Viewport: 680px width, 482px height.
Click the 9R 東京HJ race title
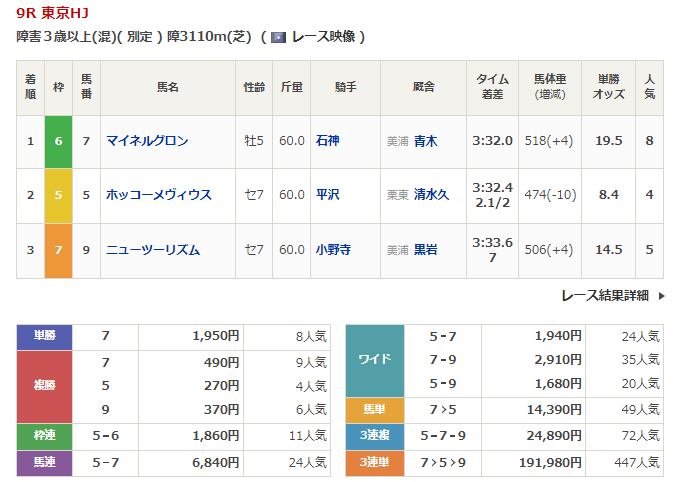(x=49, y=14)
